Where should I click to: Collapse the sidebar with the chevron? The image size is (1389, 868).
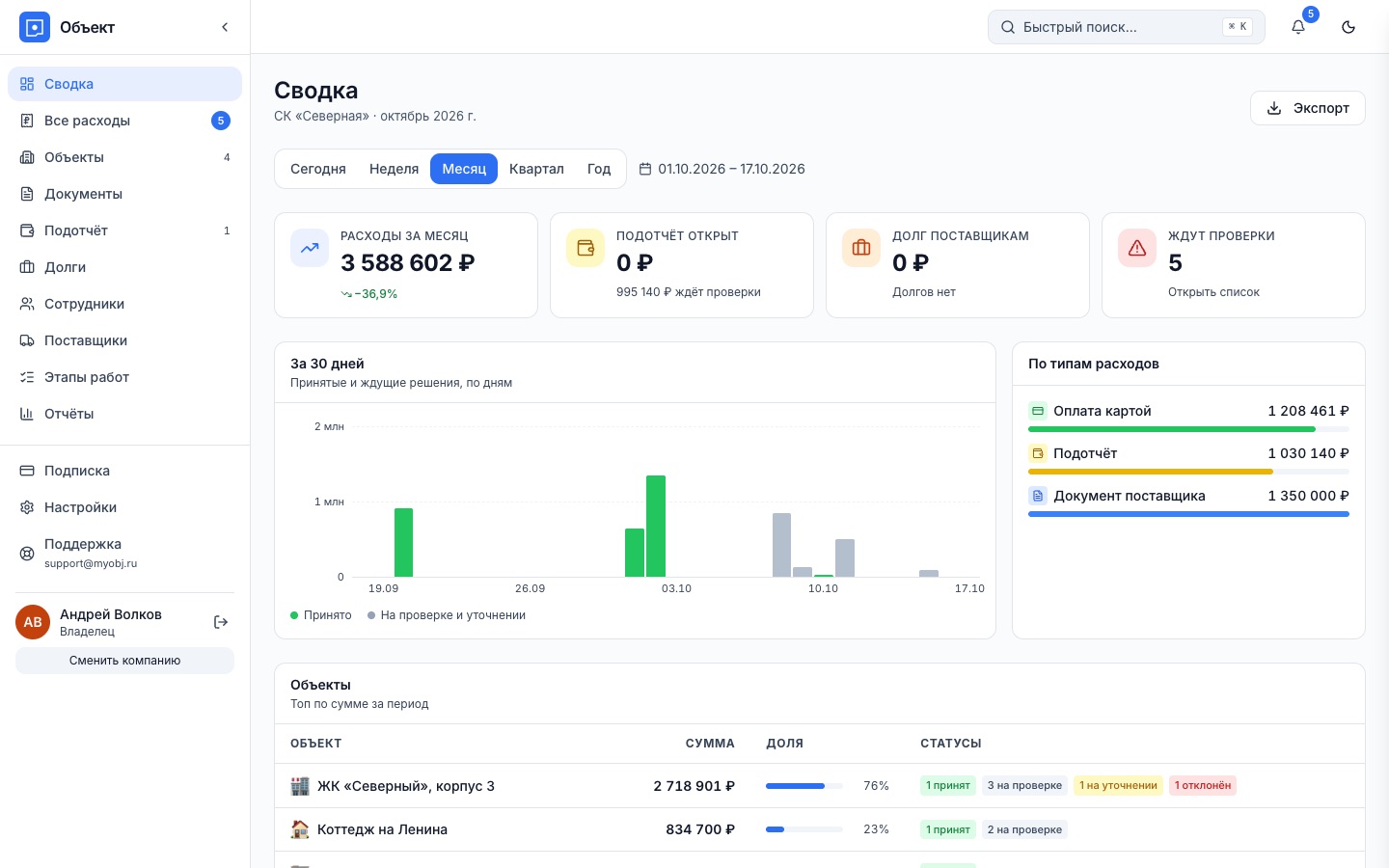click(x=225, y=27)
